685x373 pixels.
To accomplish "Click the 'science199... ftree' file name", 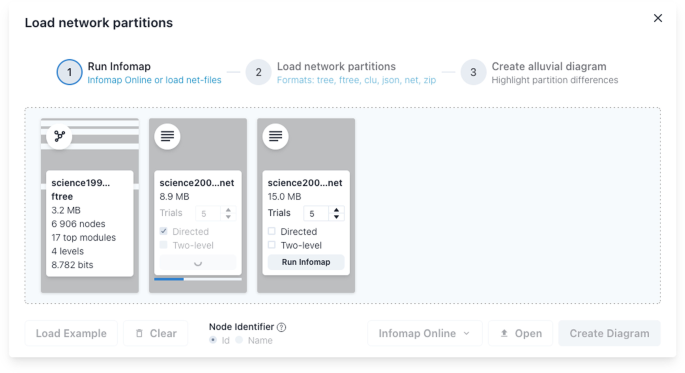I will pyautogui.click(x=81, y=190).
